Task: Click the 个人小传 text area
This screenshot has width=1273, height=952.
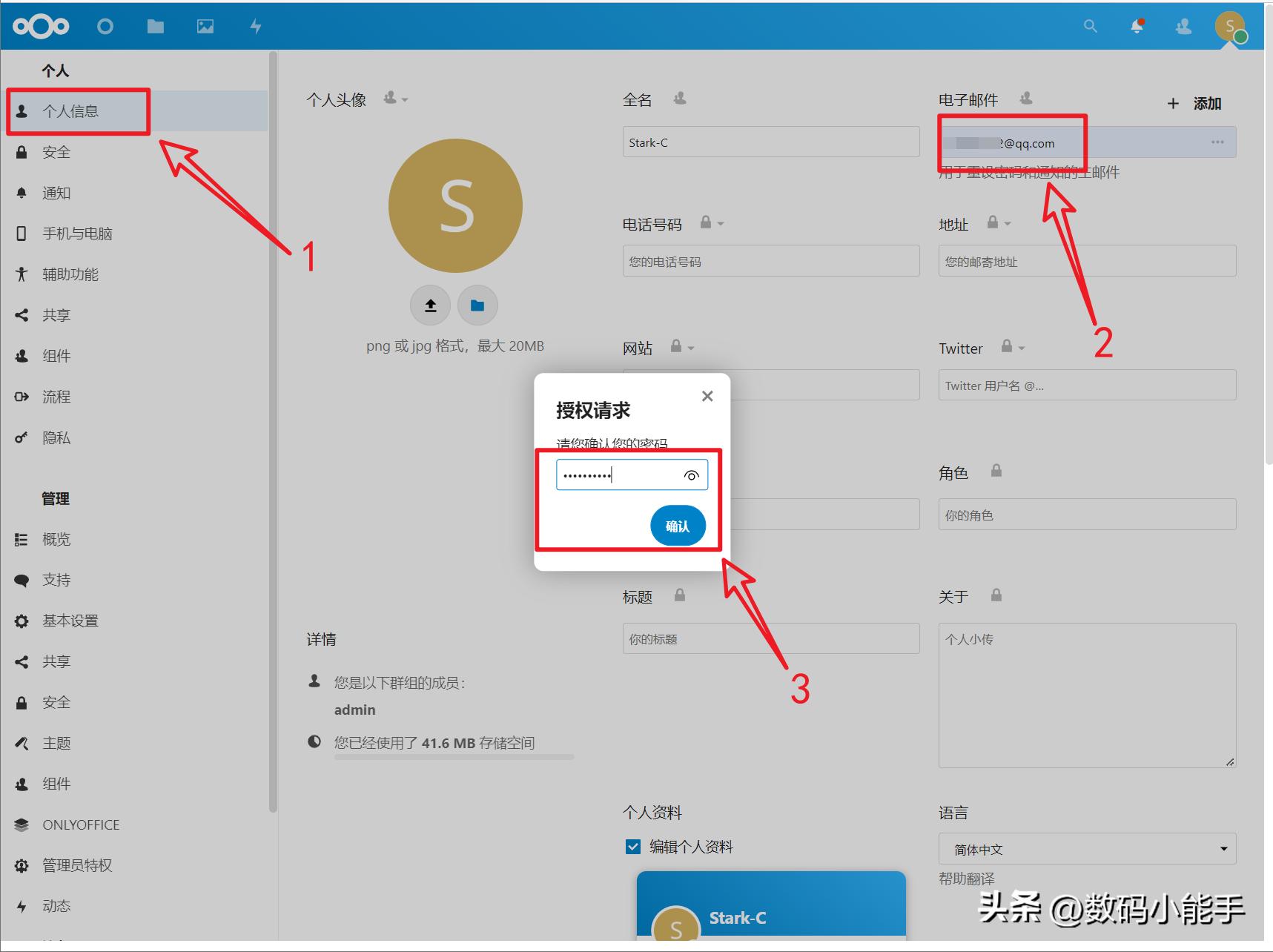Action: click(x=1087, y=695)
